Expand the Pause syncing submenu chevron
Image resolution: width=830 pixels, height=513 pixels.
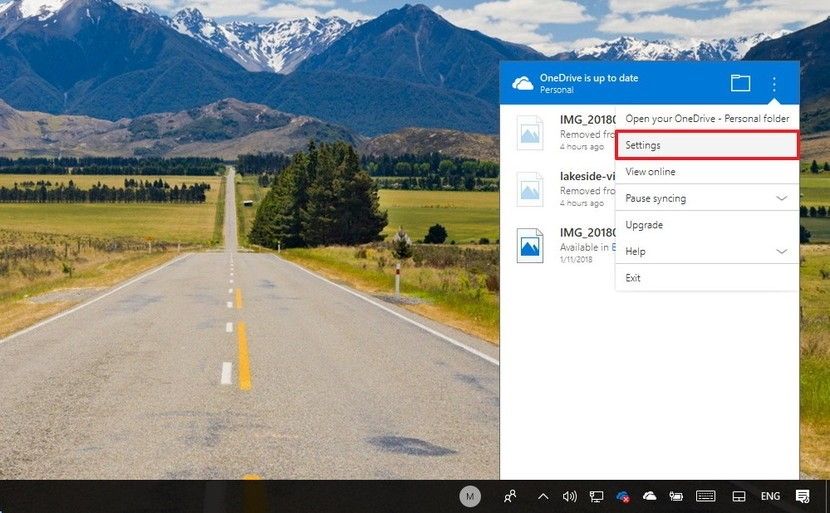(x=781, y=199)
